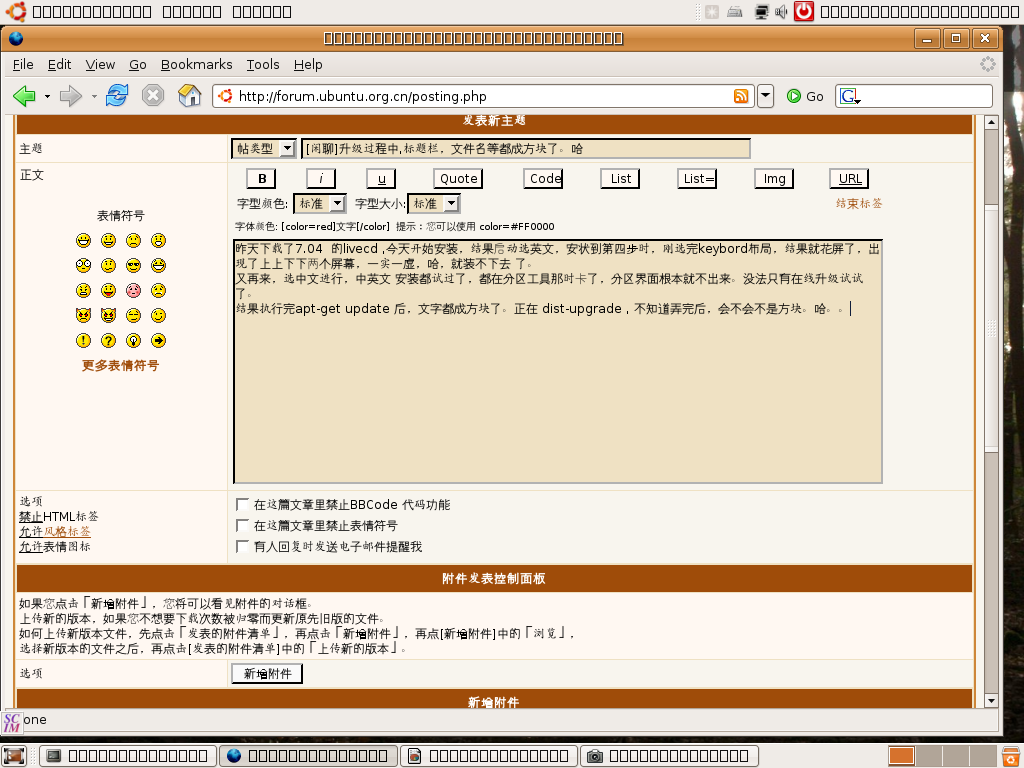Image resolution: width=1024 pixels, height=768 pixels.
Task: Open the Forward button history dropdown arrow
Action: (94, 97)
